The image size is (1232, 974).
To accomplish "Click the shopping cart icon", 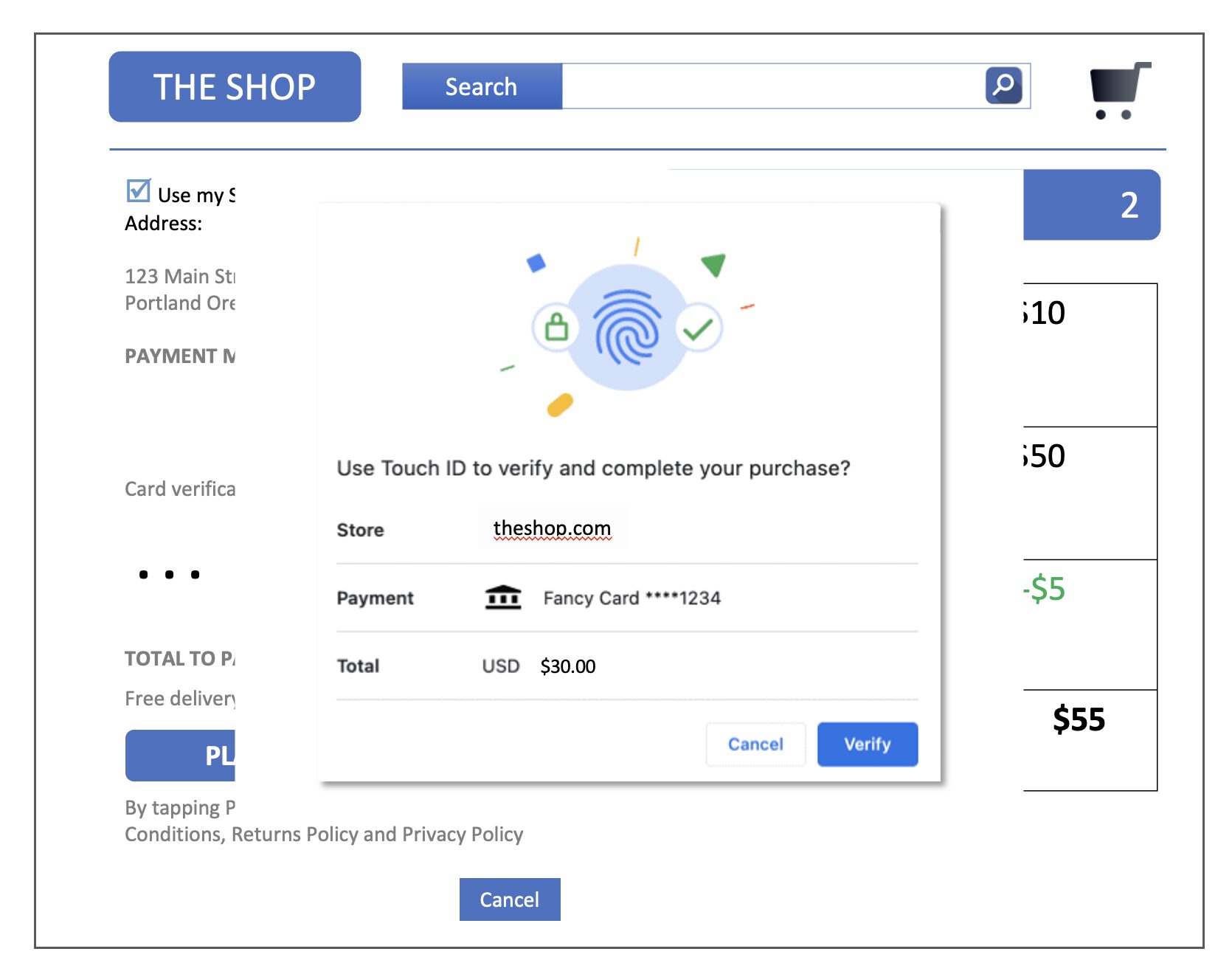I will coord(1120,91).
